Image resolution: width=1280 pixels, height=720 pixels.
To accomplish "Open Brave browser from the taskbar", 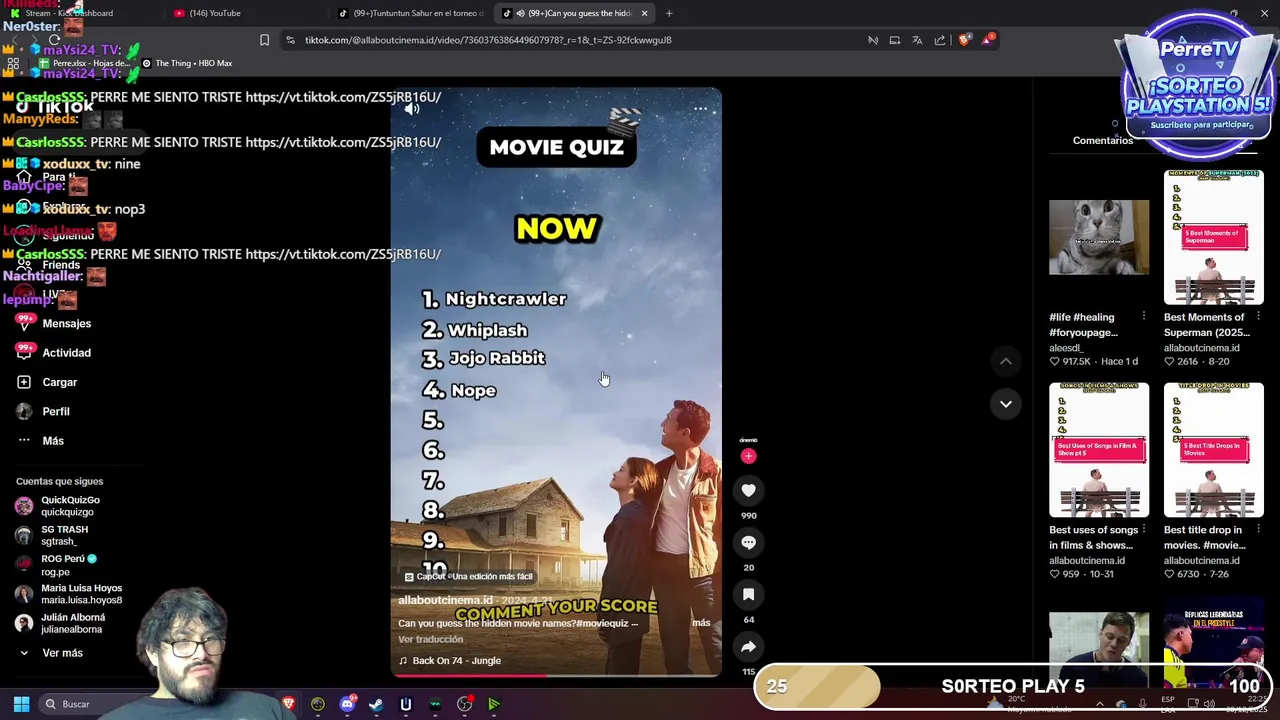I will coord(289,704).
